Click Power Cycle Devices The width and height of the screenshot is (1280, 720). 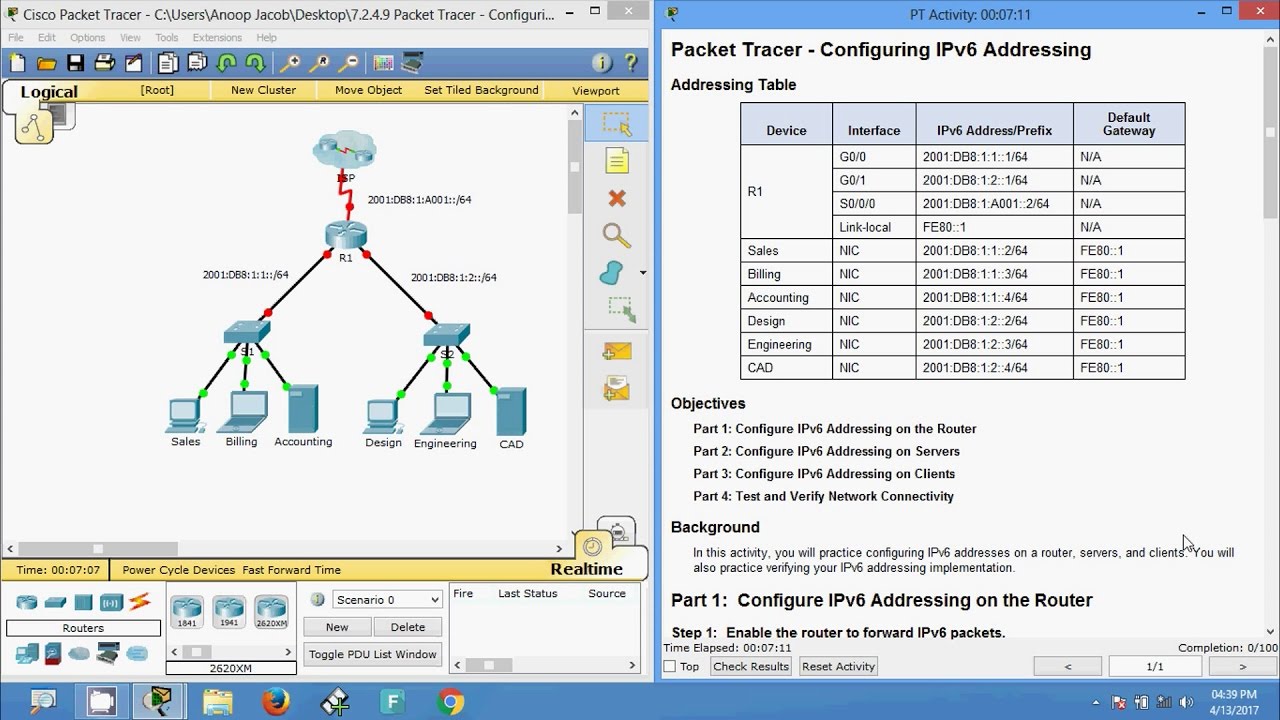pos(178,570)
